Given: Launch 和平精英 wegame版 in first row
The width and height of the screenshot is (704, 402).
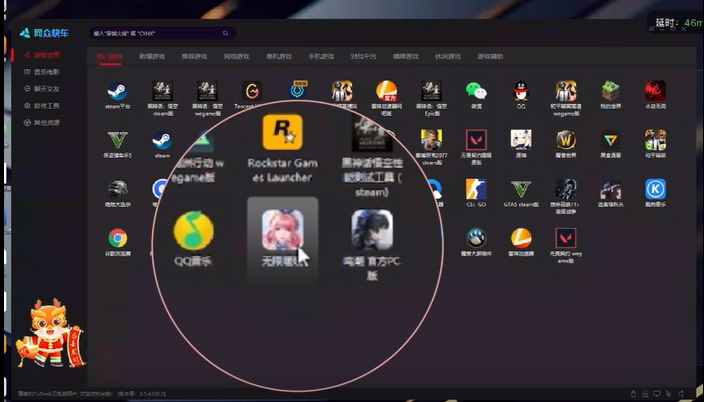Looking at the screenshot, I should click(x=566, y=91).
